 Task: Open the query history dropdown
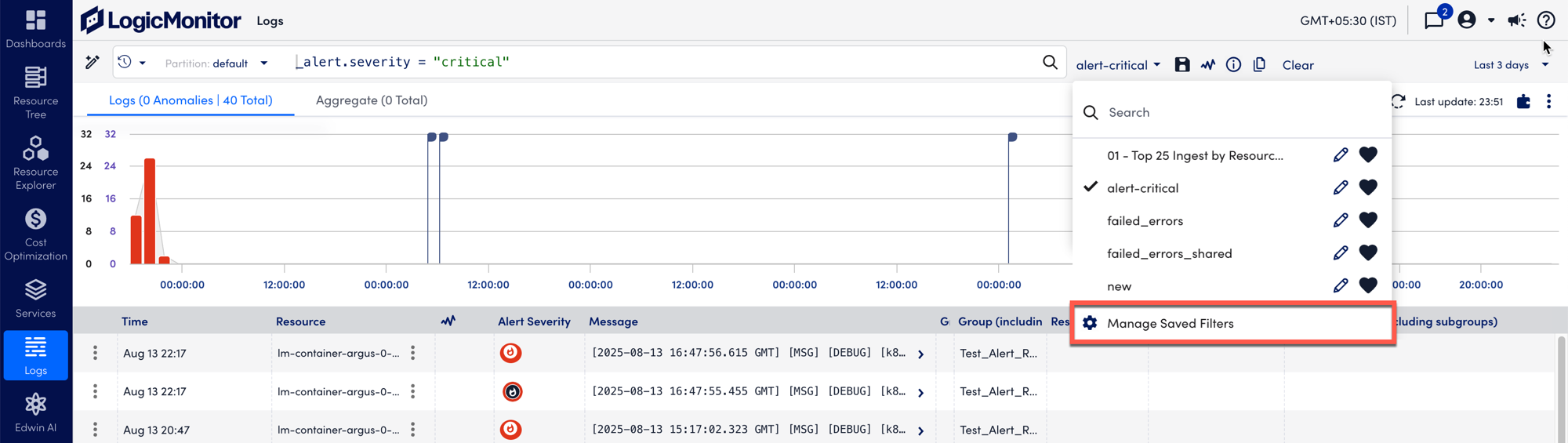click(x=131, y=62)
